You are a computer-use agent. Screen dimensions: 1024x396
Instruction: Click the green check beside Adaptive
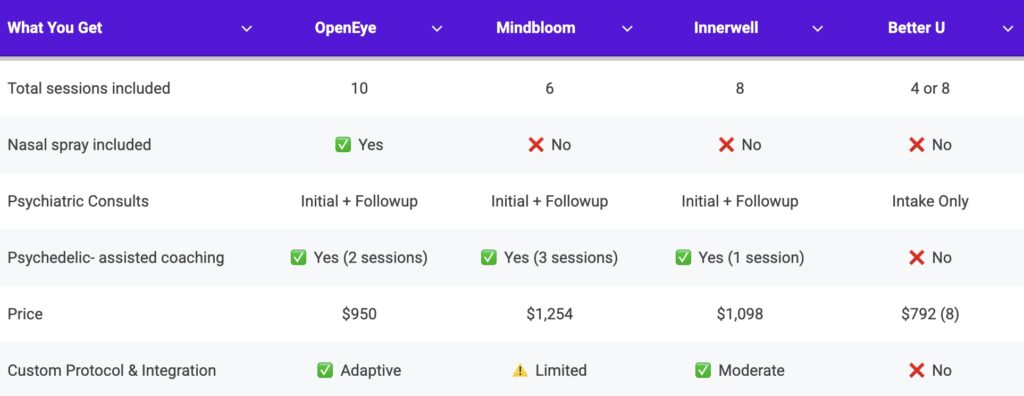tap(325, 371)
